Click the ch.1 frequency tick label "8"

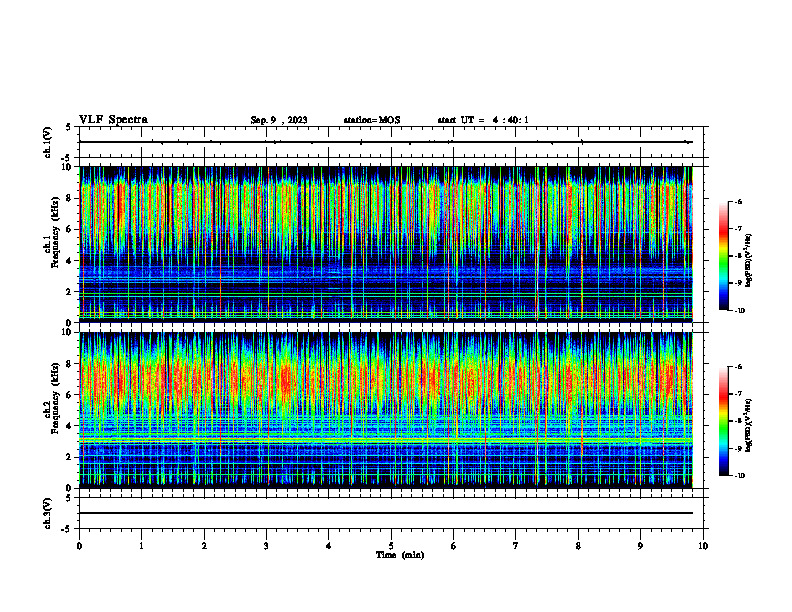70,198
